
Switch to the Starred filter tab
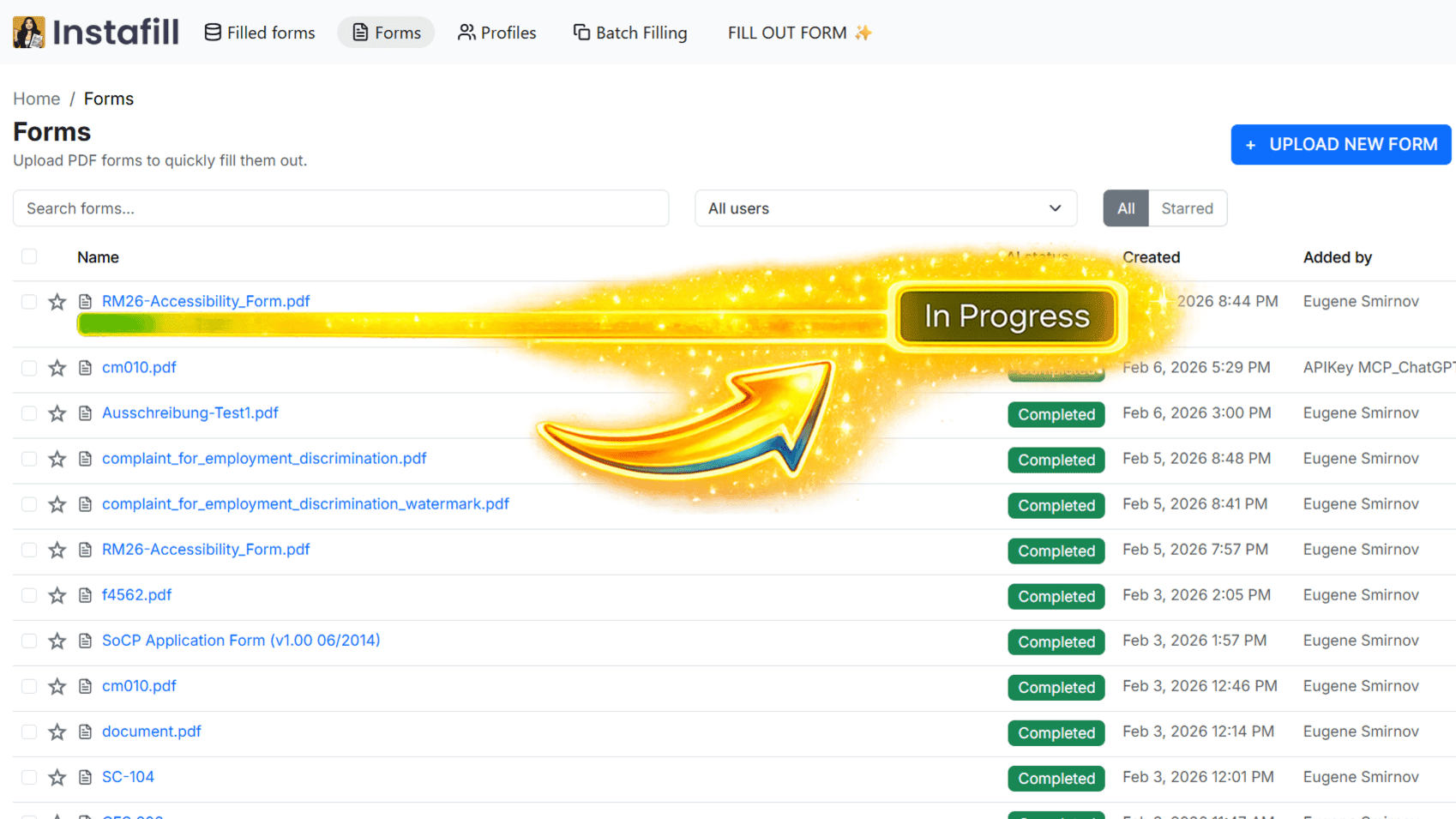(x=1187, y=208)
